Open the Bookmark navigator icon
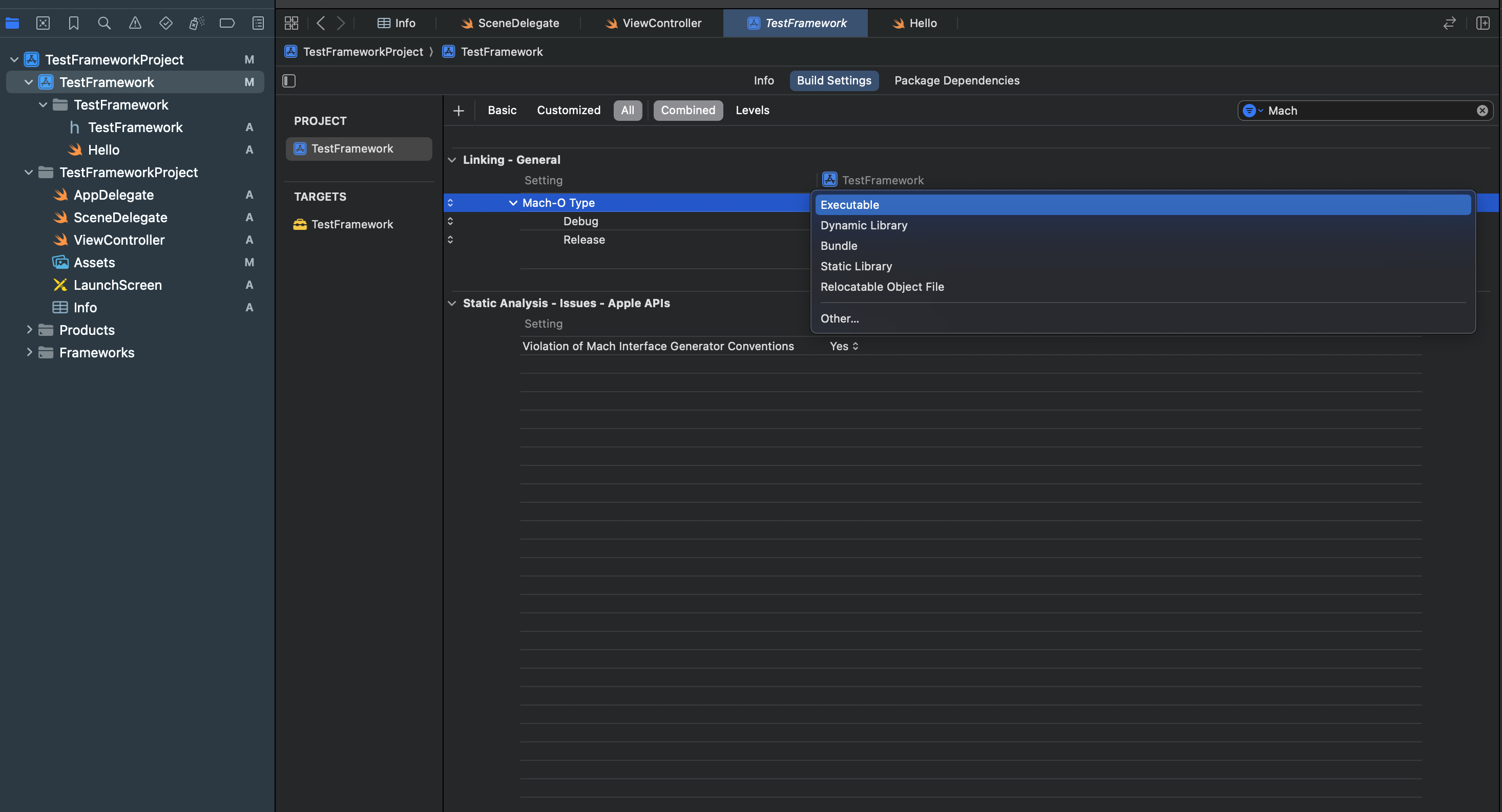This screenshot has width=1502, height=812. click(73, 24)
